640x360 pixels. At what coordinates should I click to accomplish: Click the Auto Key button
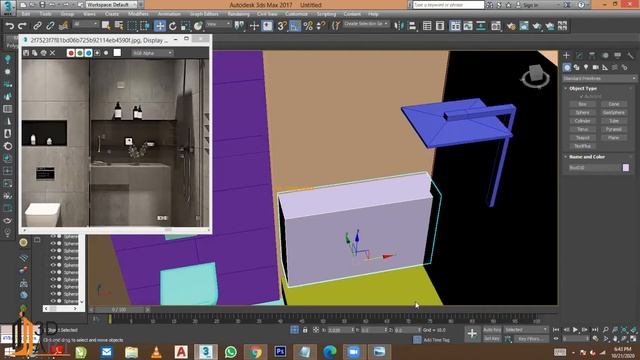(x=492, y=330)
